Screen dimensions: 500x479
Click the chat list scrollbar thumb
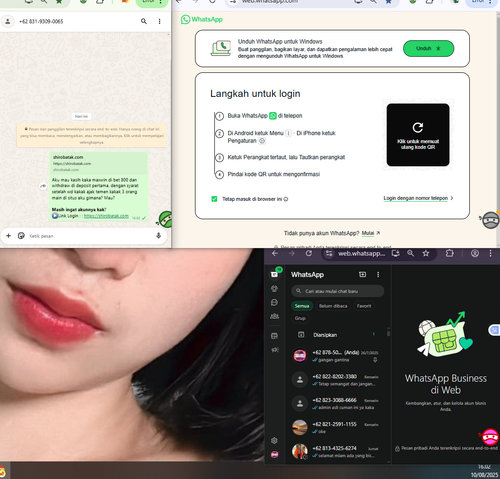pyautogui.click(x=388, y=333)
